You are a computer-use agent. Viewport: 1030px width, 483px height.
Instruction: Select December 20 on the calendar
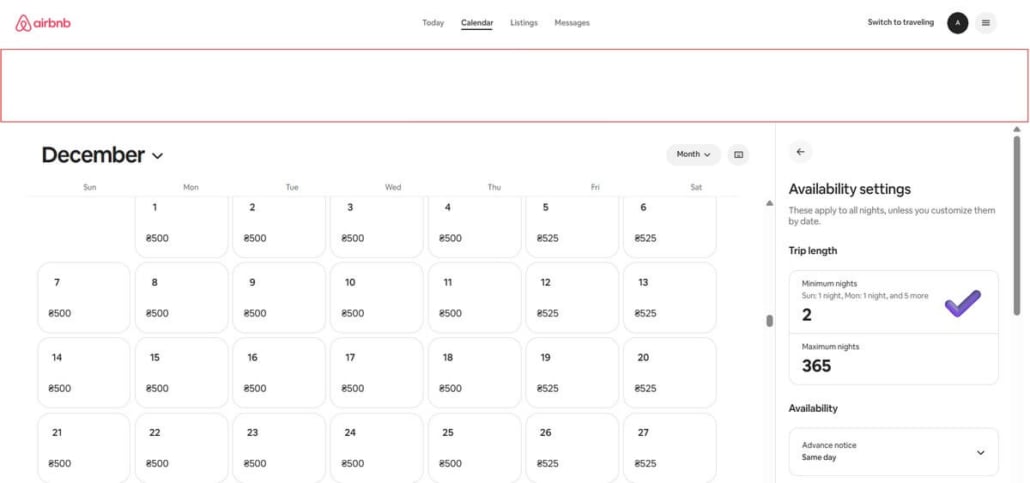click(x=670, y=373)
